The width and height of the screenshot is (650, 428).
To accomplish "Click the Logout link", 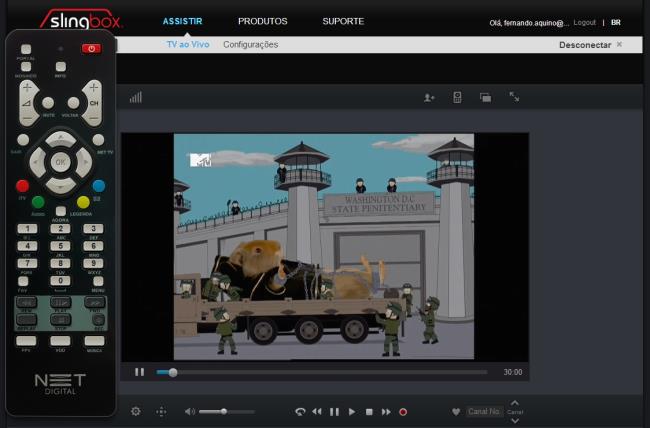I will pyautogui.click(x=585, y=22).
